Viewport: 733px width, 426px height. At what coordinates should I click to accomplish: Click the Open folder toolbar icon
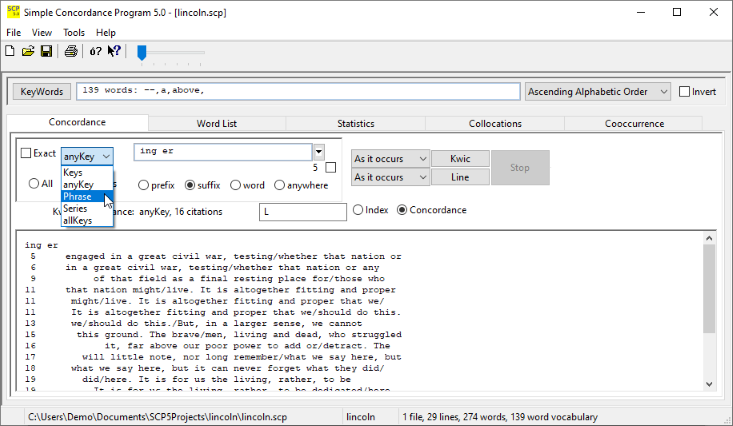point(28,51)
